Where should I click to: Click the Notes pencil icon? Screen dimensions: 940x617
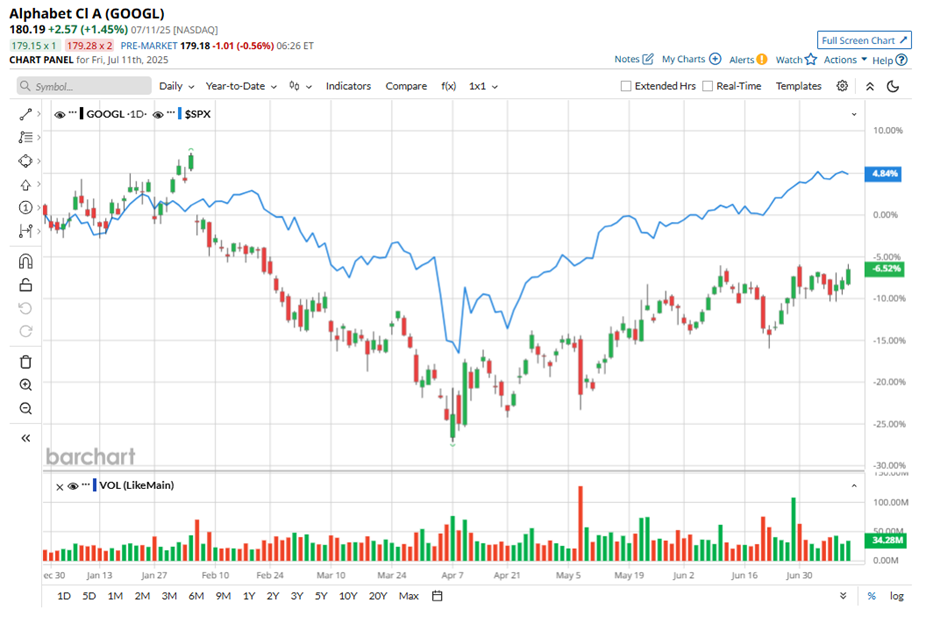tap(648, 59)
